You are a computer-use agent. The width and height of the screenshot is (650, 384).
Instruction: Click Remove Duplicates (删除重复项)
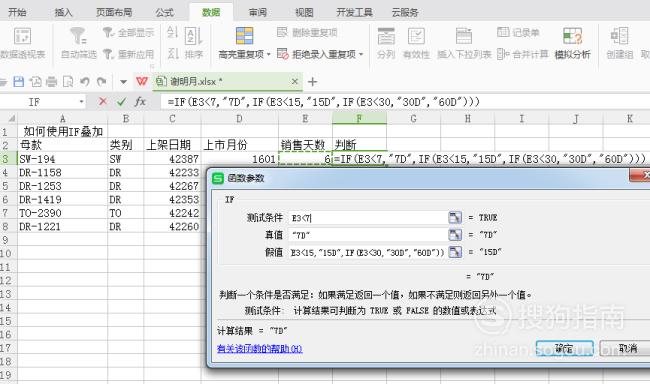click(307, 32)
